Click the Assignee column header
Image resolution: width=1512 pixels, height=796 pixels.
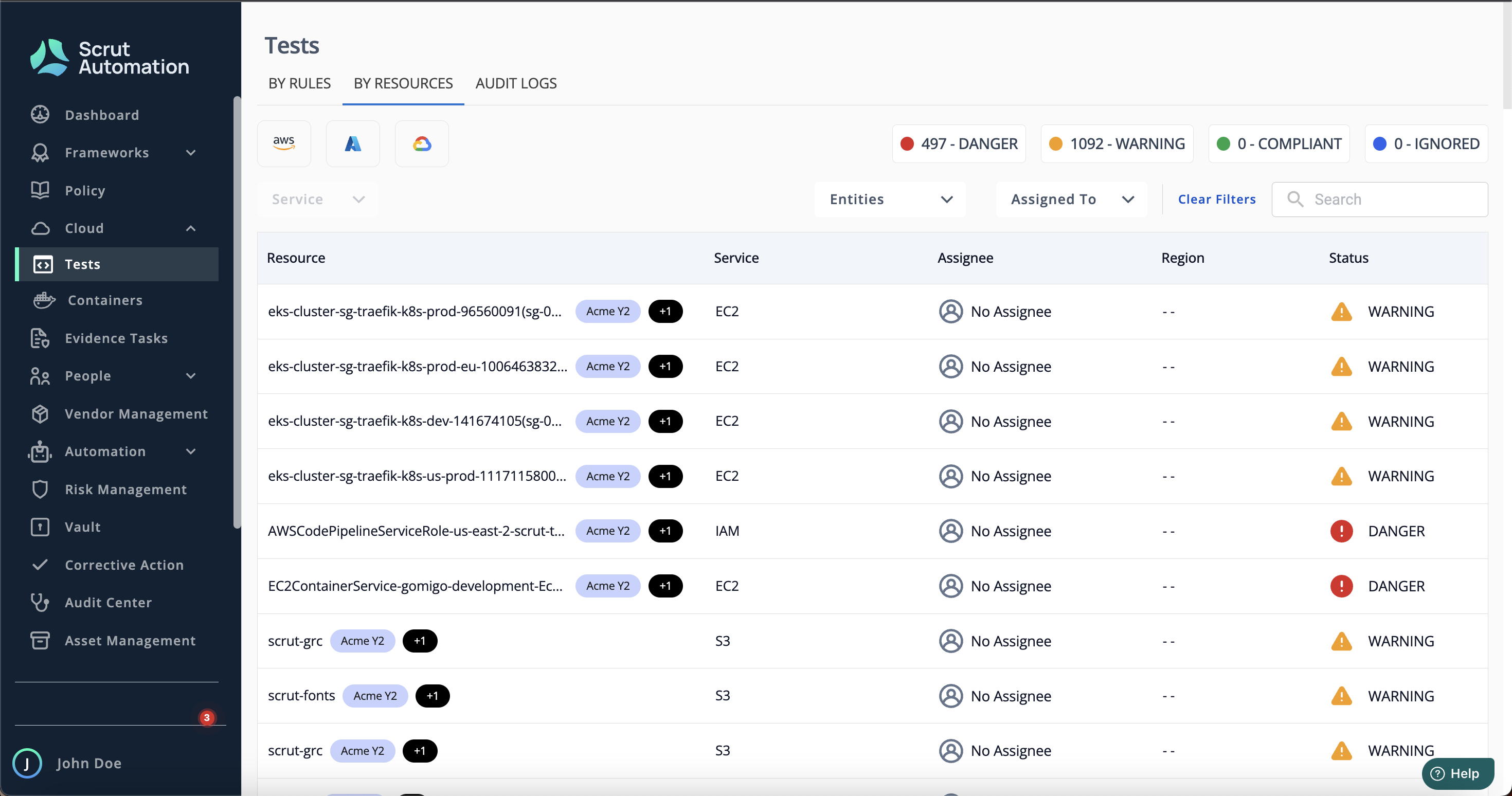[x=965, y=258]
